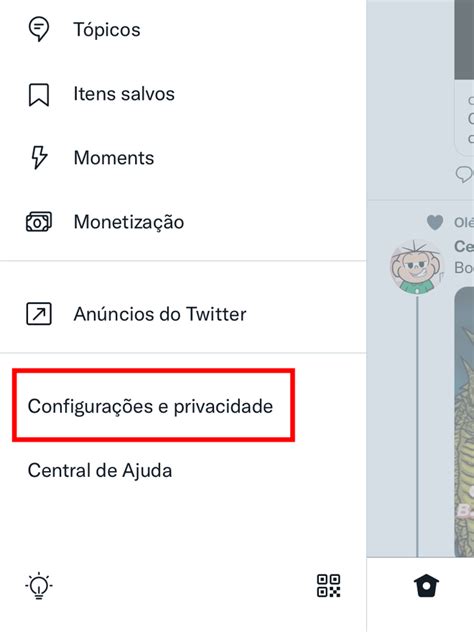This screenshot has width=474, height=632.
Task: Open the QR code icon
Action: point(328,586)
